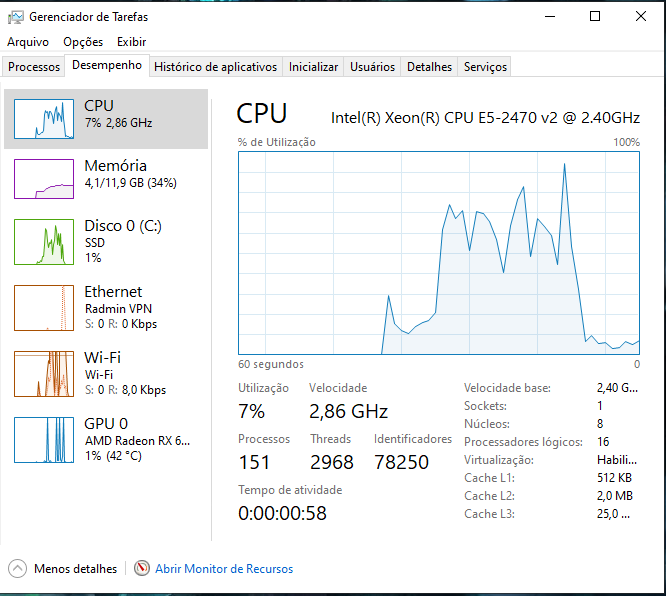Click the 2,86 GHz Velocidade value
The width and height of the screenshot is (666, 596).
point(348,411)
